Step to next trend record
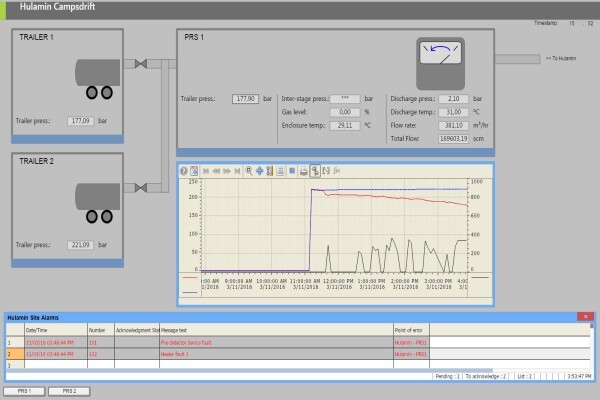The width and height of the screenshot is (600, 400). coord(227,171)
